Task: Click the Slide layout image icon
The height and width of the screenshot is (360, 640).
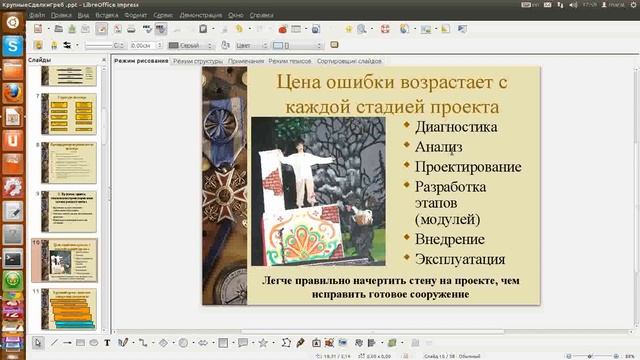Action: coord(426,29)
